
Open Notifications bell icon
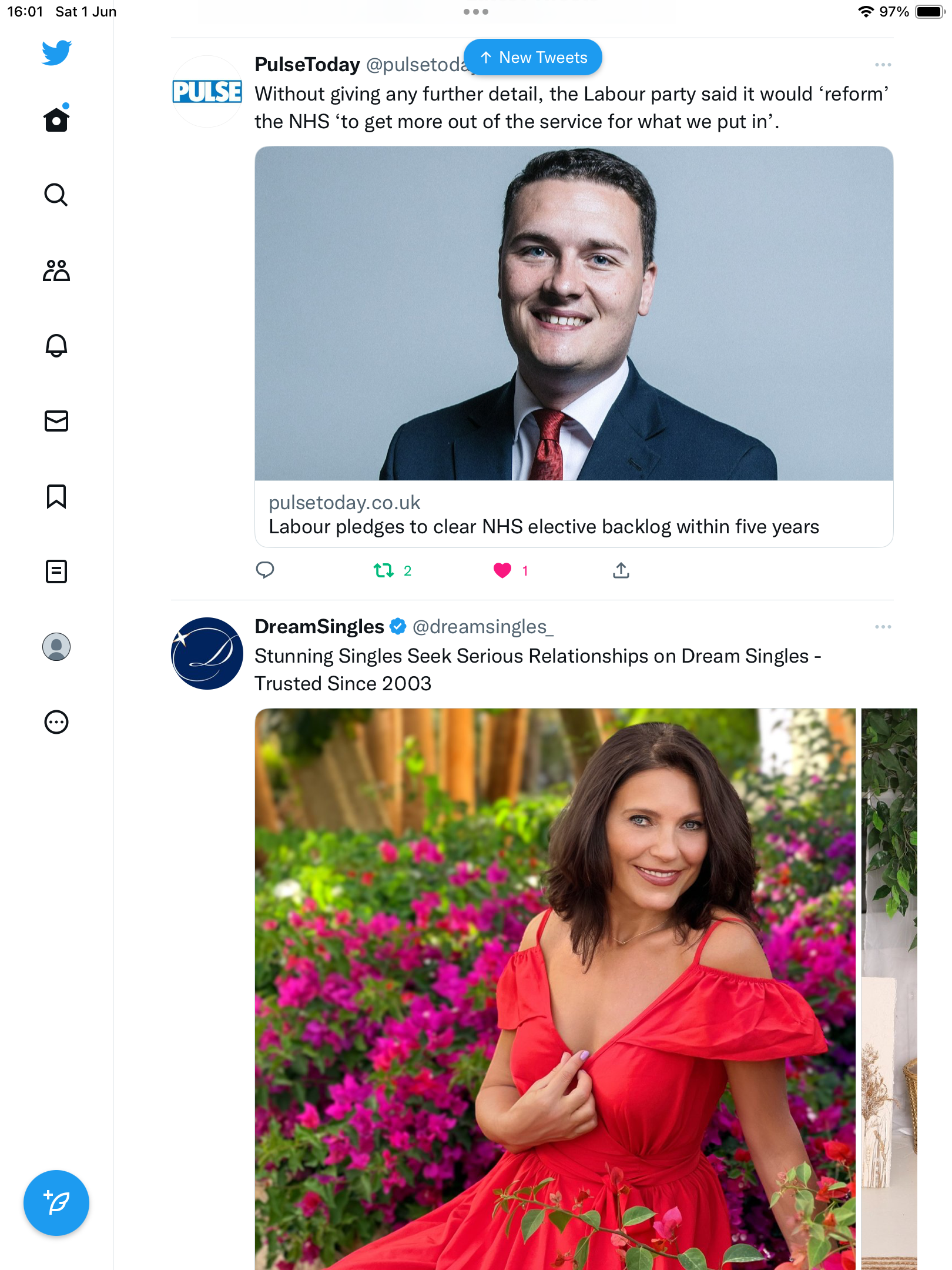[56, 345]
